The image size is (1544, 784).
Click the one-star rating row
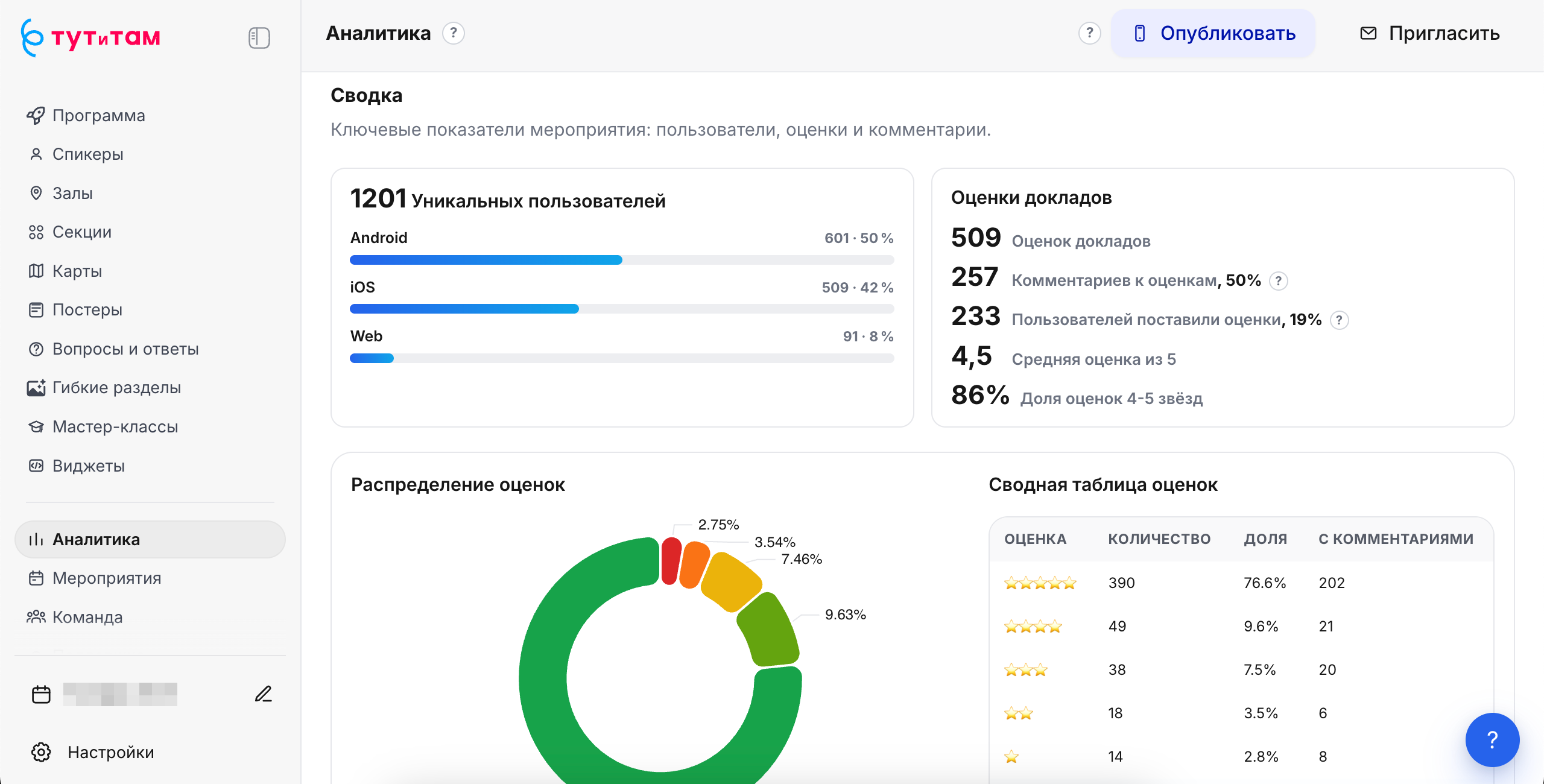coord(1241,757)
